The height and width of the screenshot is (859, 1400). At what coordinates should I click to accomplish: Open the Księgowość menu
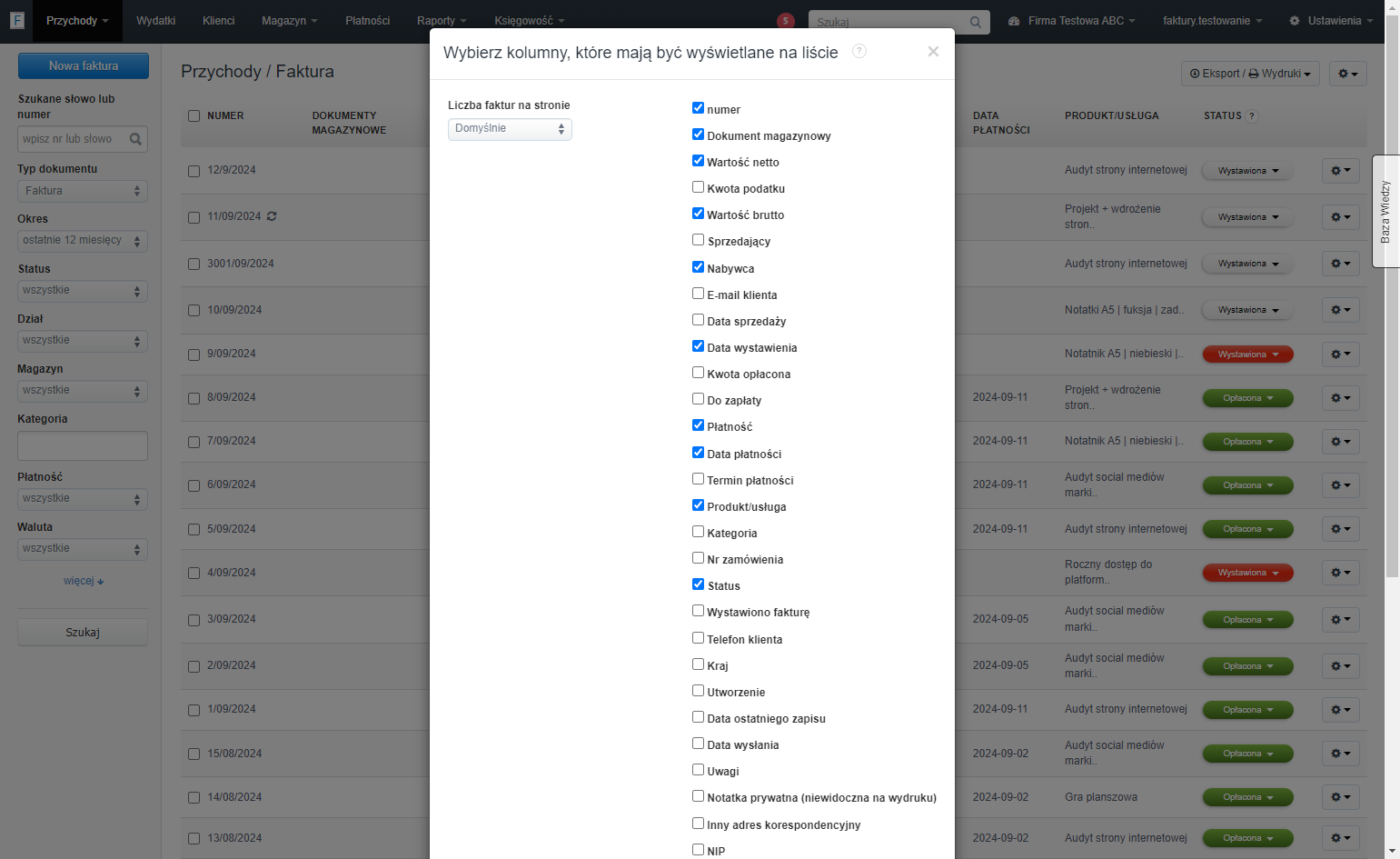coord(530,21)
